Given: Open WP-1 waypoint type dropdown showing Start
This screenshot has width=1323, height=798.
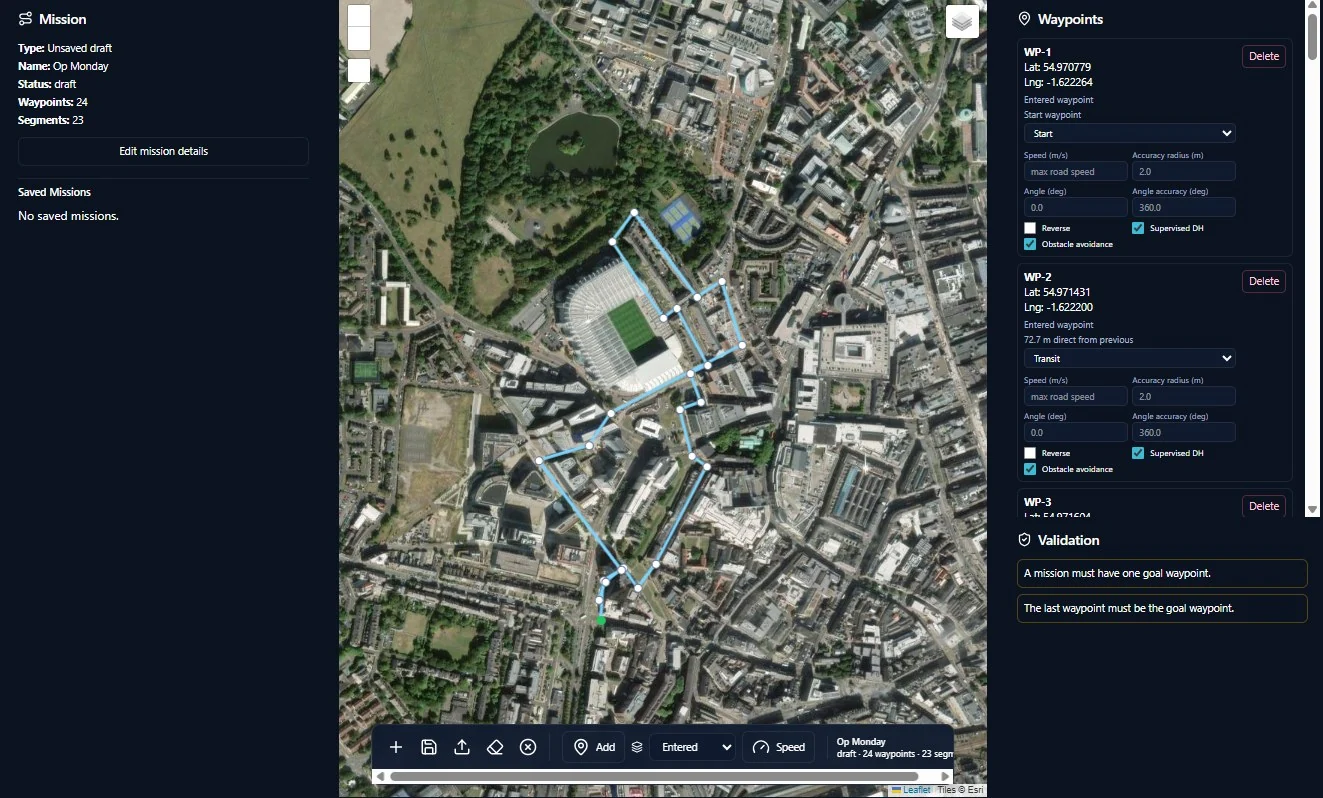Looking at the screenshot, I should (x=1130, y=133).
